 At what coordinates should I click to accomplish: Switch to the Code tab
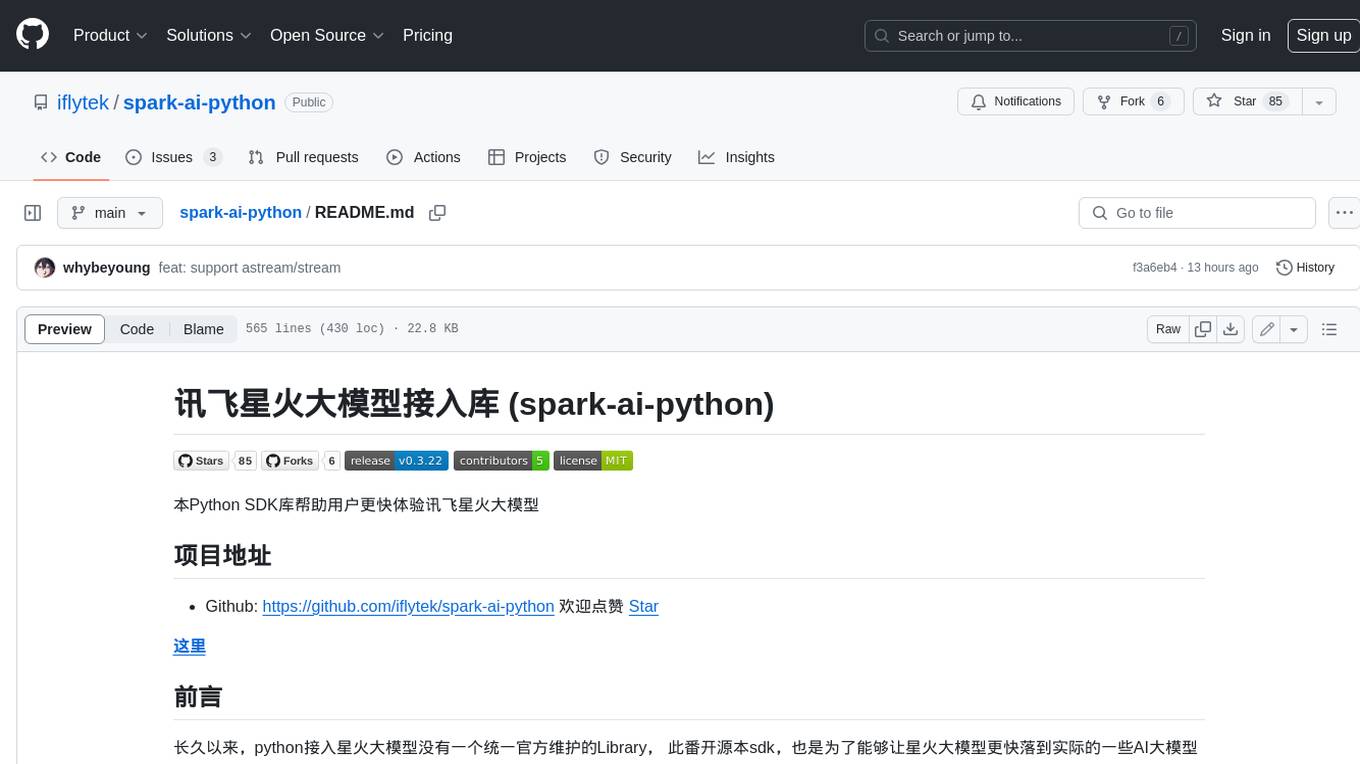pos(71,157)
